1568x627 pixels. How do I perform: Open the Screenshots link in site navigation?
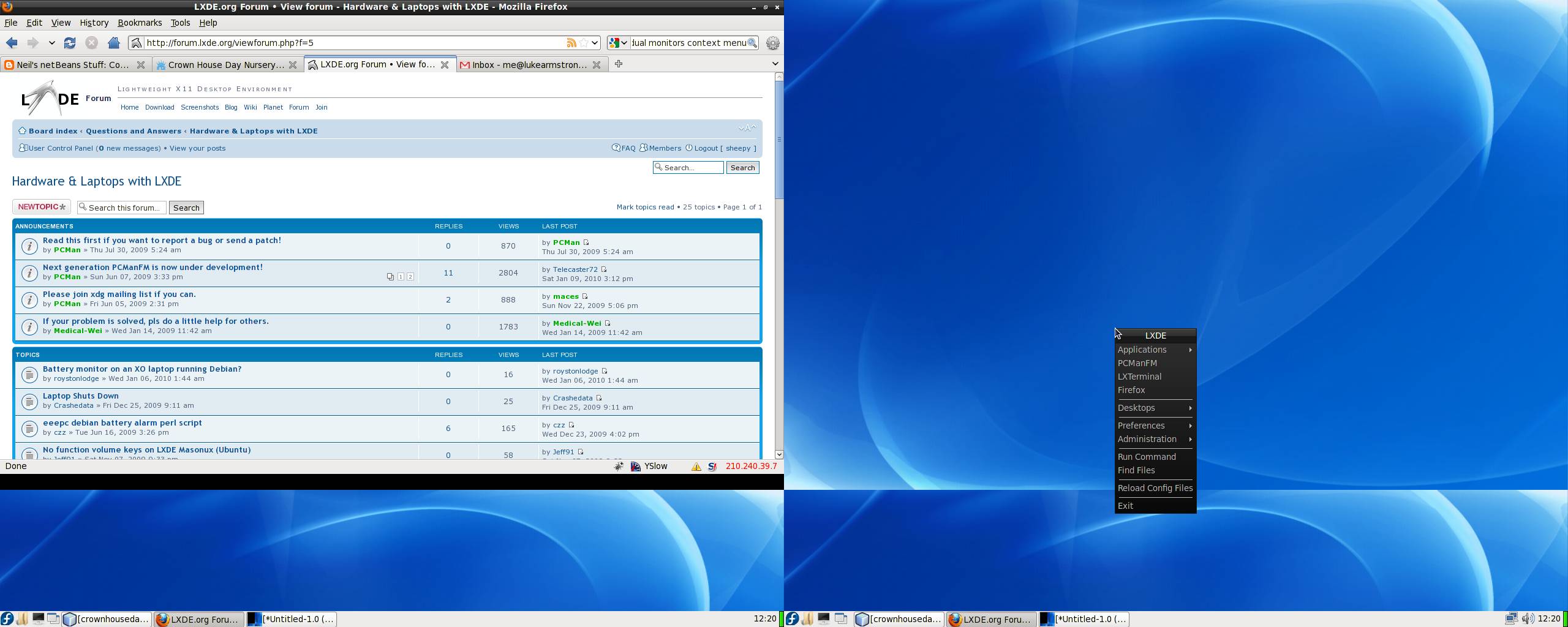tap(200, 107)
